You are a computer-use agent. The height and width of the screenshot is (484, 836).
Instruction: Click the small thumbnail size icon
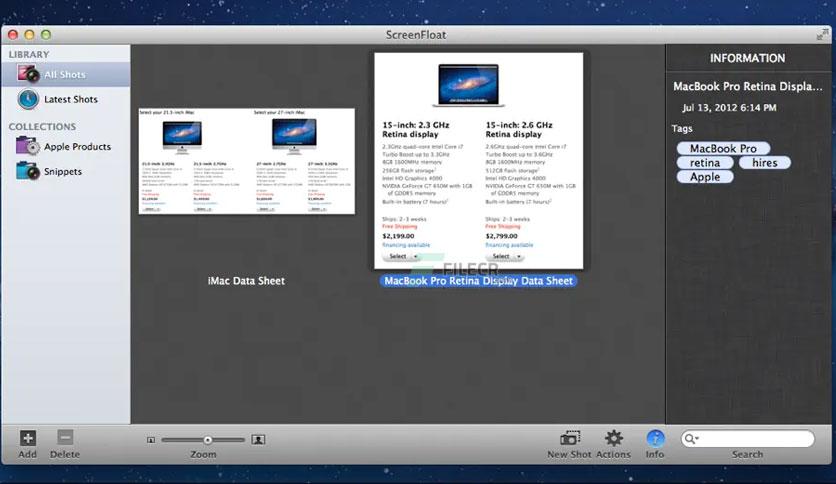[151, 440]
